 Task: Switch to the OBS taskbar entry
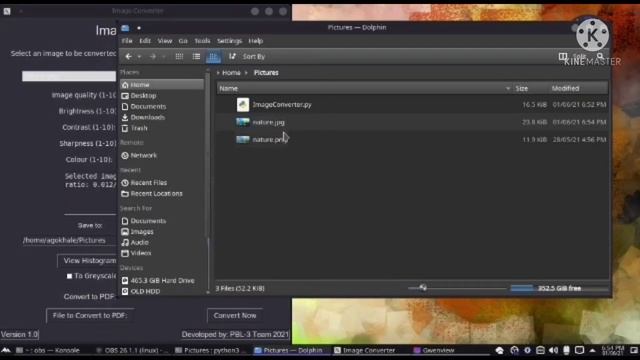pos(132,350)
